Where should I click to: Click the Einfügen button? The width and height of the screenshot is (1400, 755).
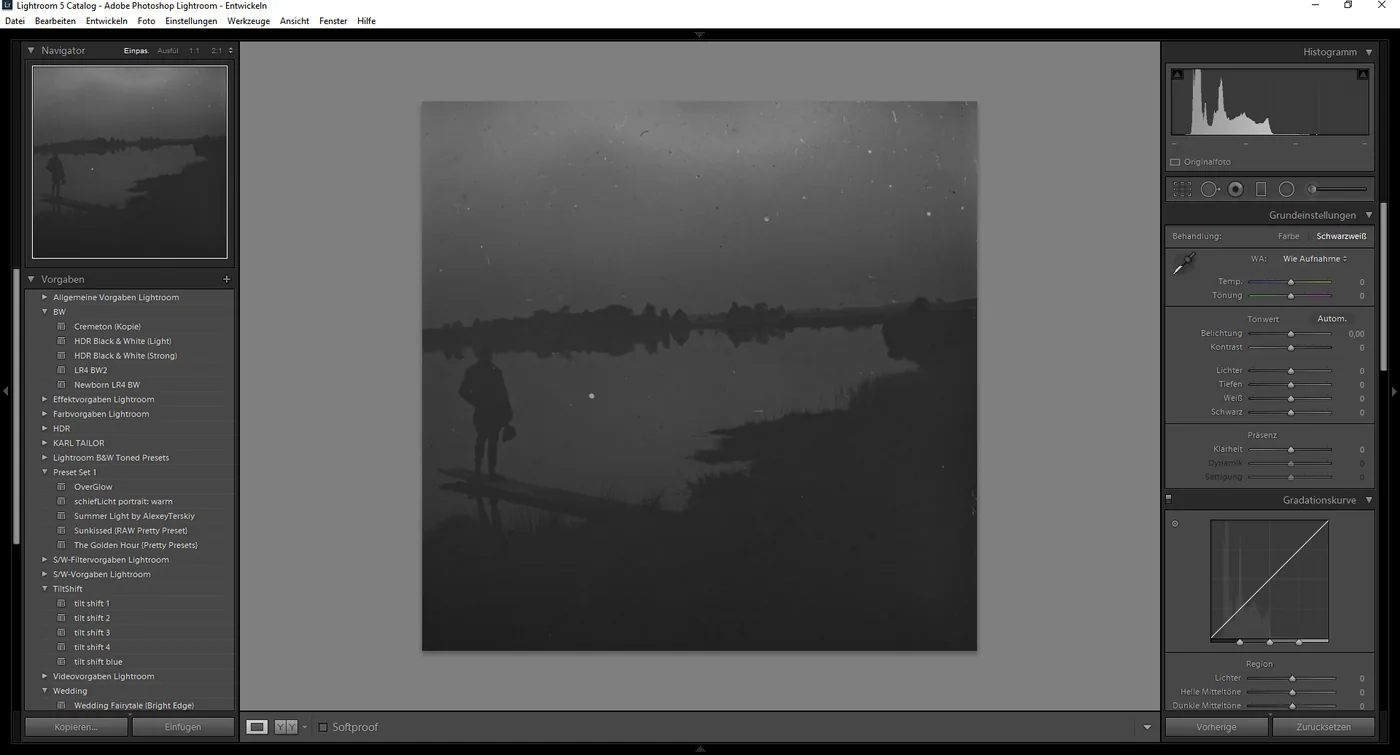tap(183, 727)
